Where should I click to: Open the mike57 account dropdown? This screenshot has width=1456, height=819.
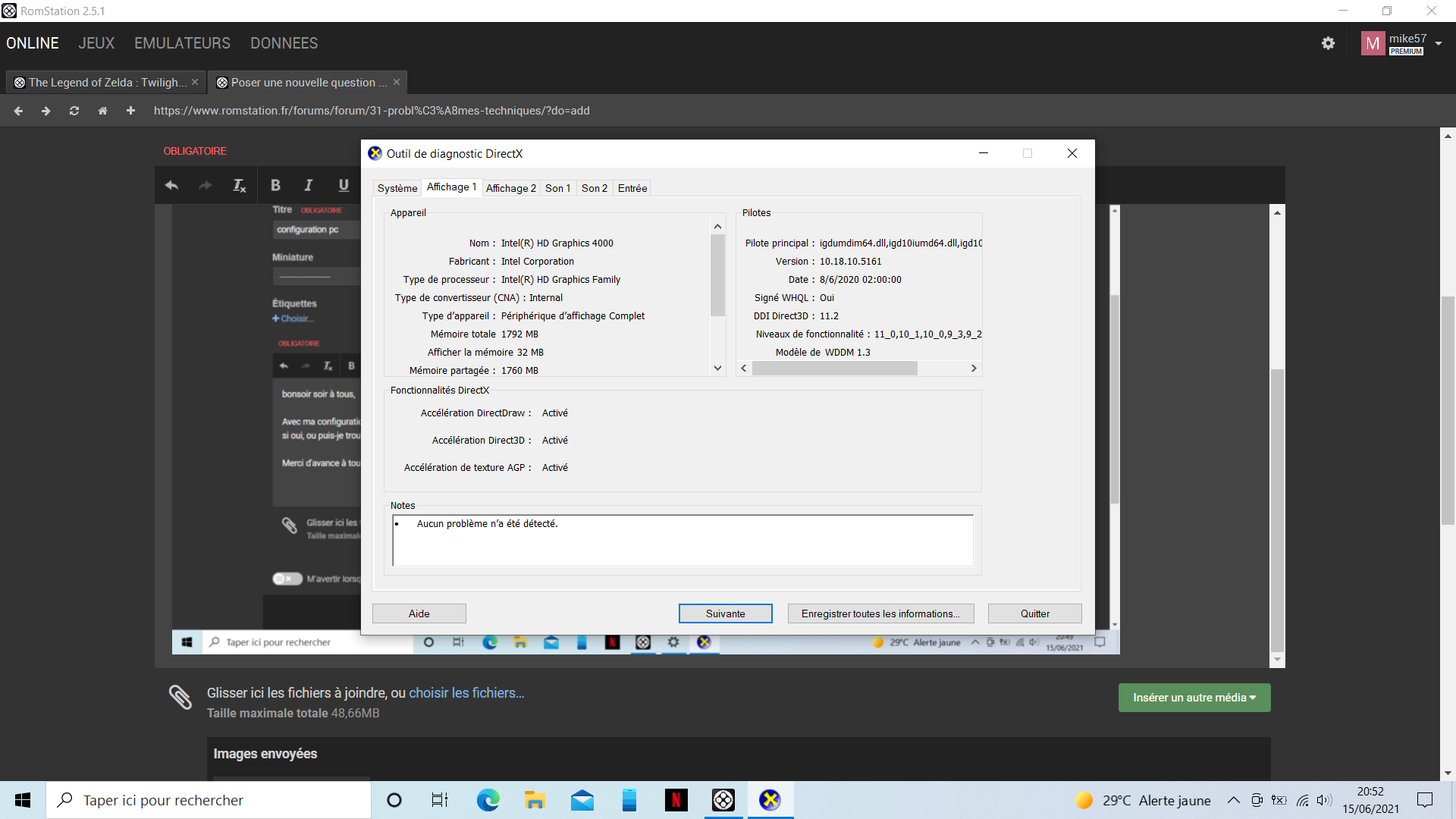pos(1438,43)
